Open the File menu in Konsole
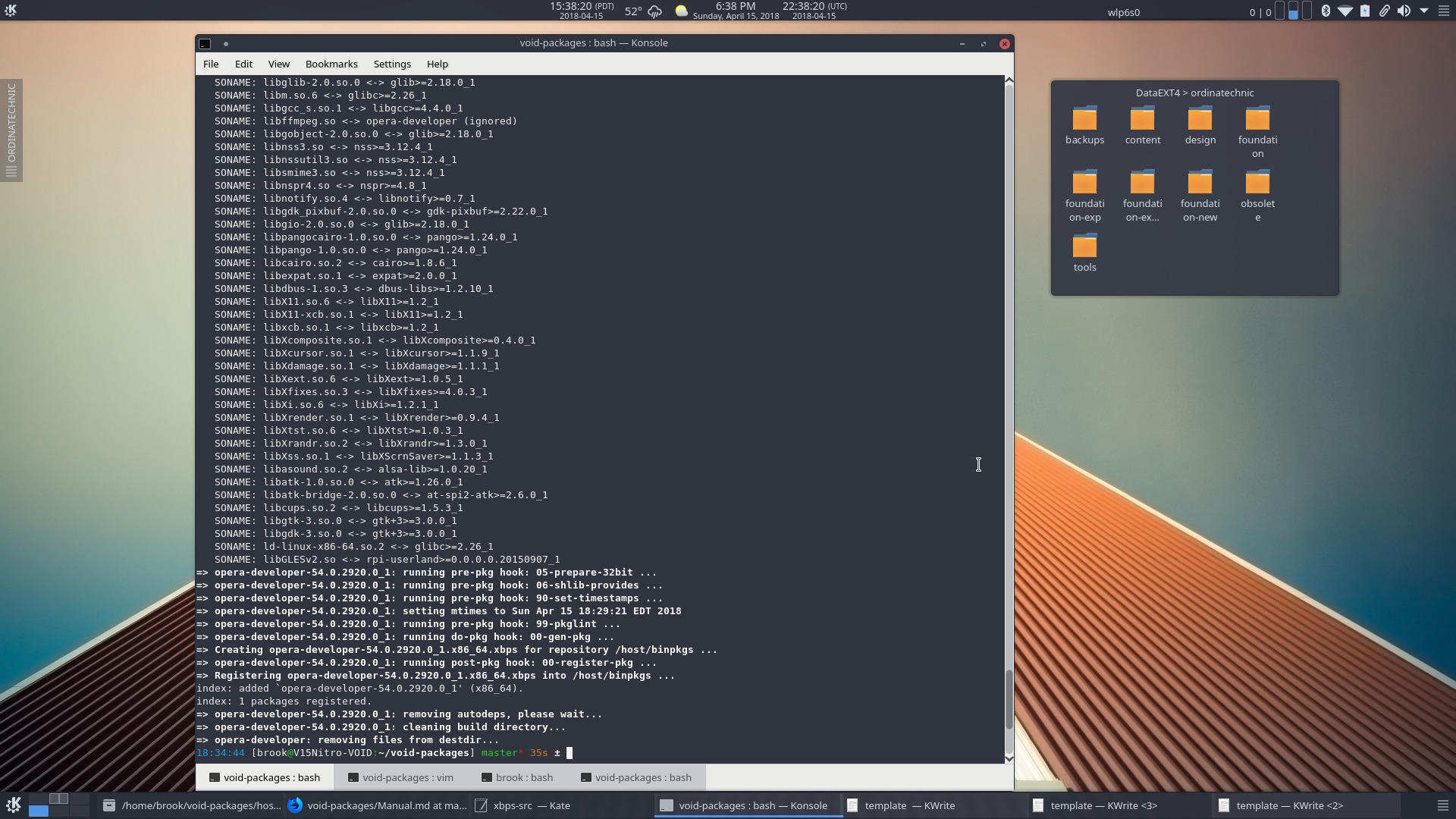The width and height of the screenshot is (1456, 819). 211,64
